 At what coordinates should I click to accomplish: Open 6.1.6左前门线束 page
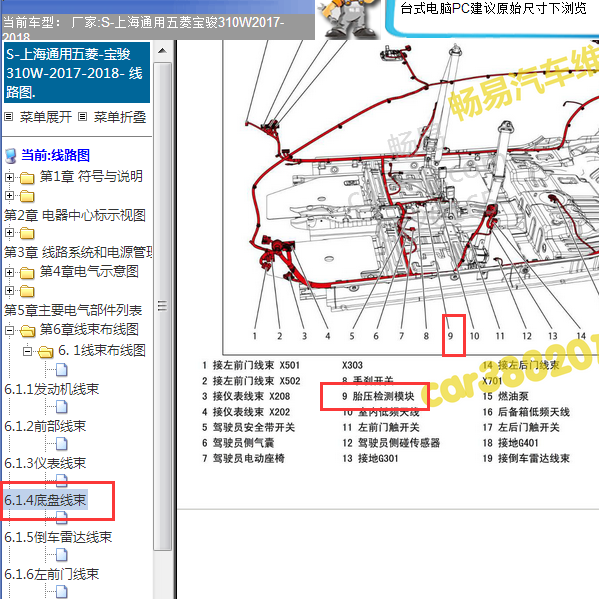point(52,574)
